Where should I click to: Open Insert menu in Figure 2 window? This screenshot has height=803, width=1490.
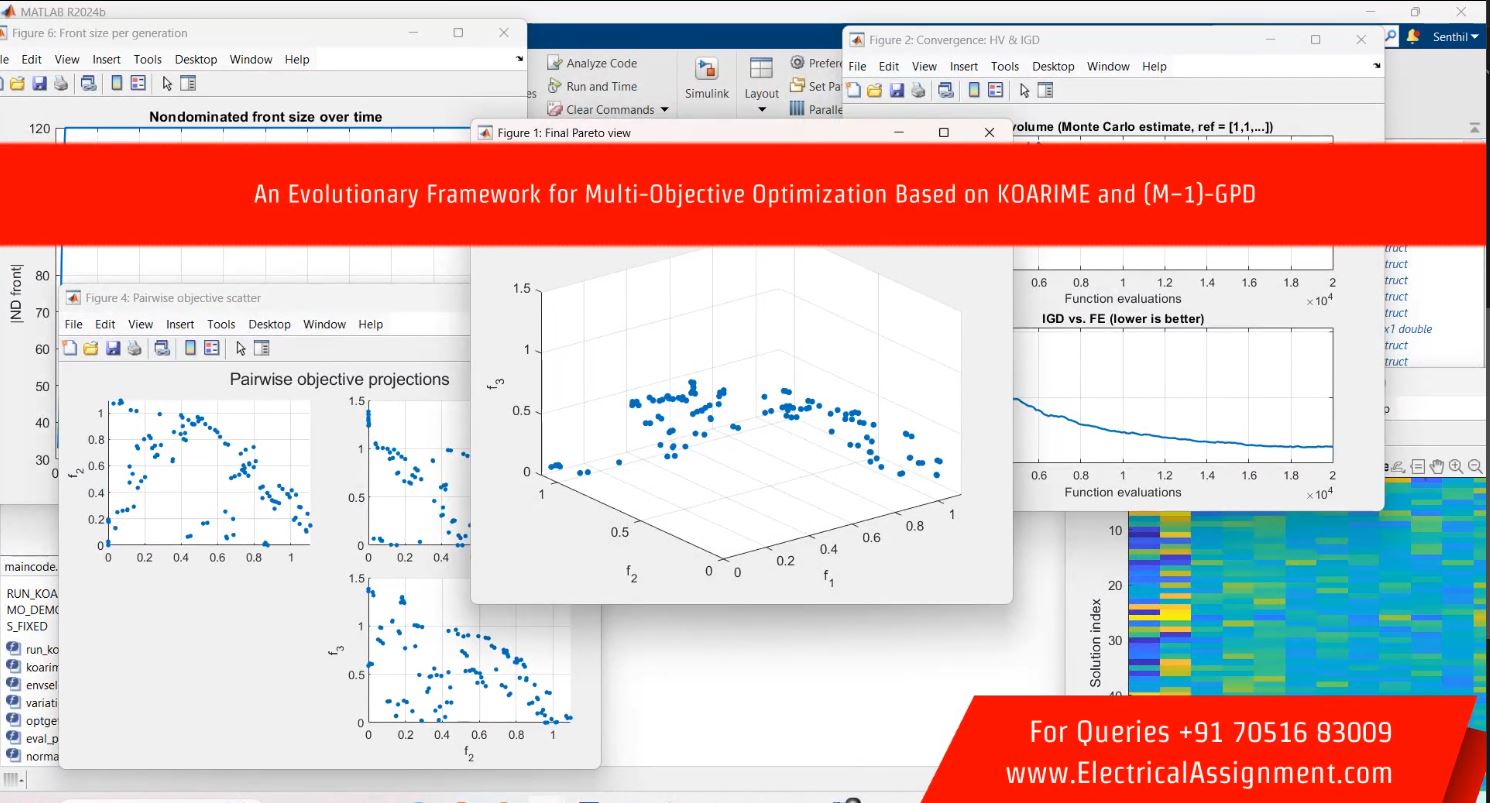click(x=964, y=66)
